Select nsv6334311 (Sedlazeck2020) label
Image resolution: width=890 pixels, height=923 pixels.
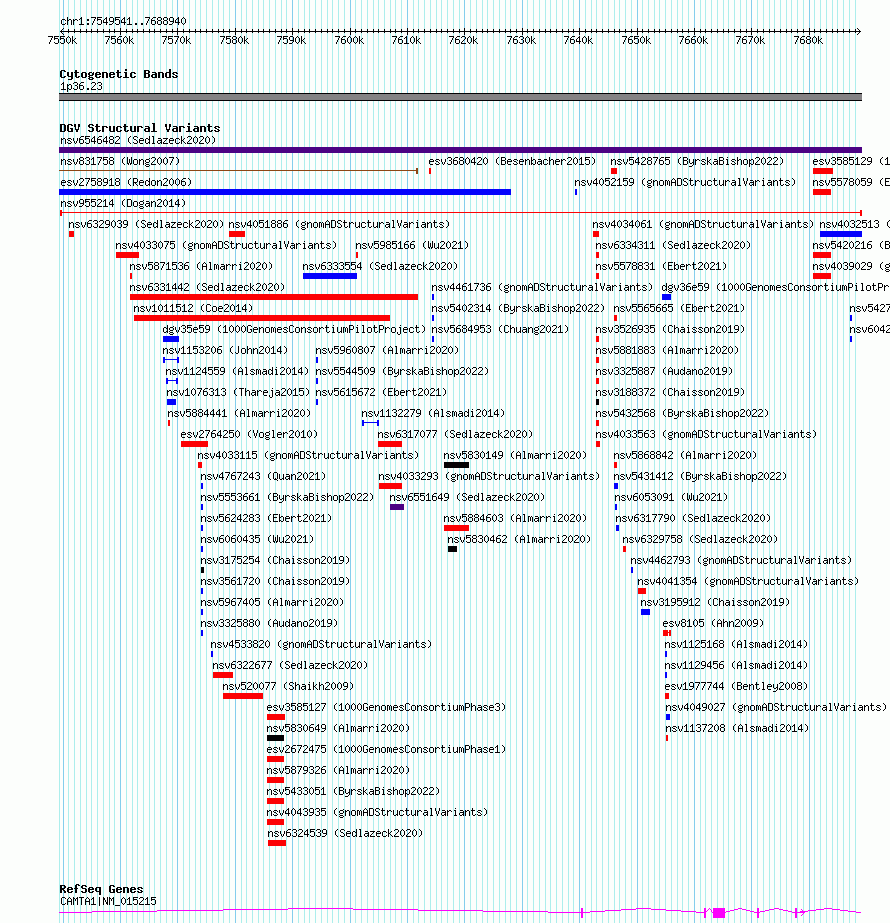[673, 245]
